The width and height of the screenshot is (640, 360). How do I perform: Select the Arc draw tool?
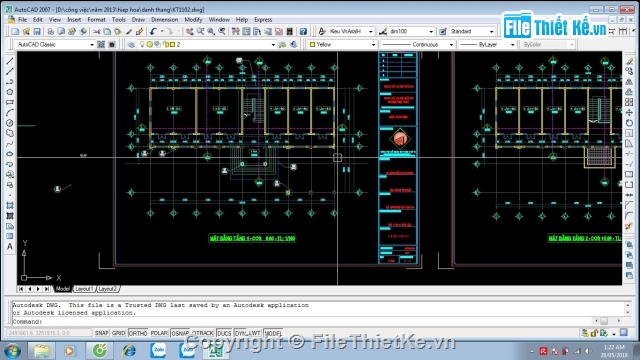(x=10, y=113)
